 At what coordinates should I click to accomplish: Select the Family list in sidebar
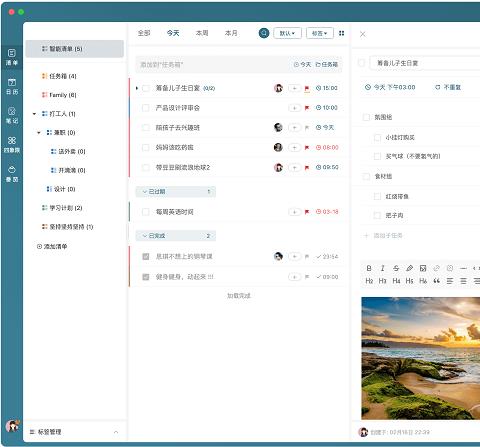click(x=59, y=95)
